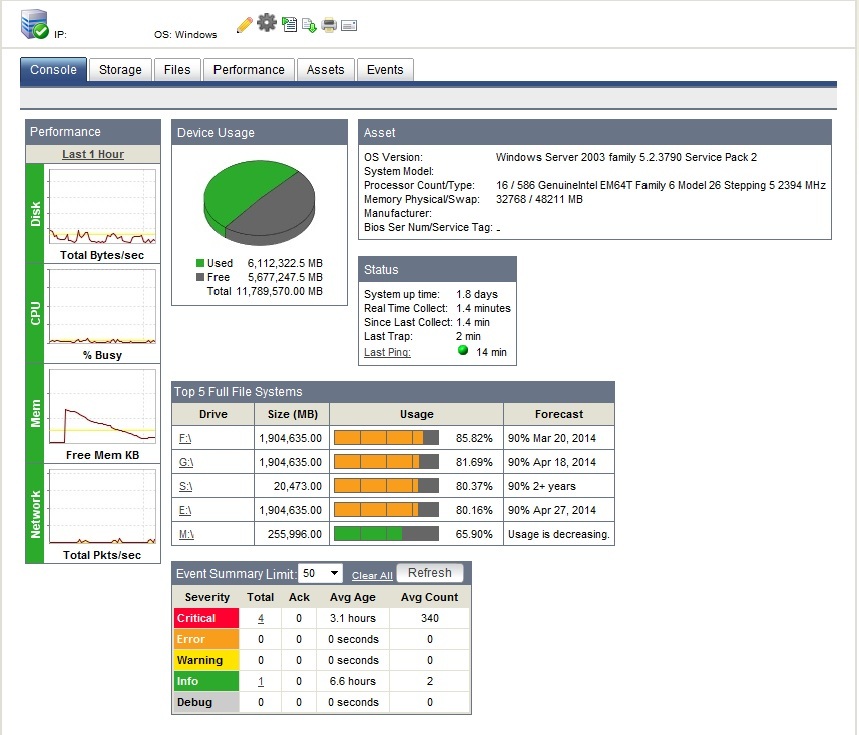Click the export download document icon
This screenshot has height=735, width=859.
(309, 25)
